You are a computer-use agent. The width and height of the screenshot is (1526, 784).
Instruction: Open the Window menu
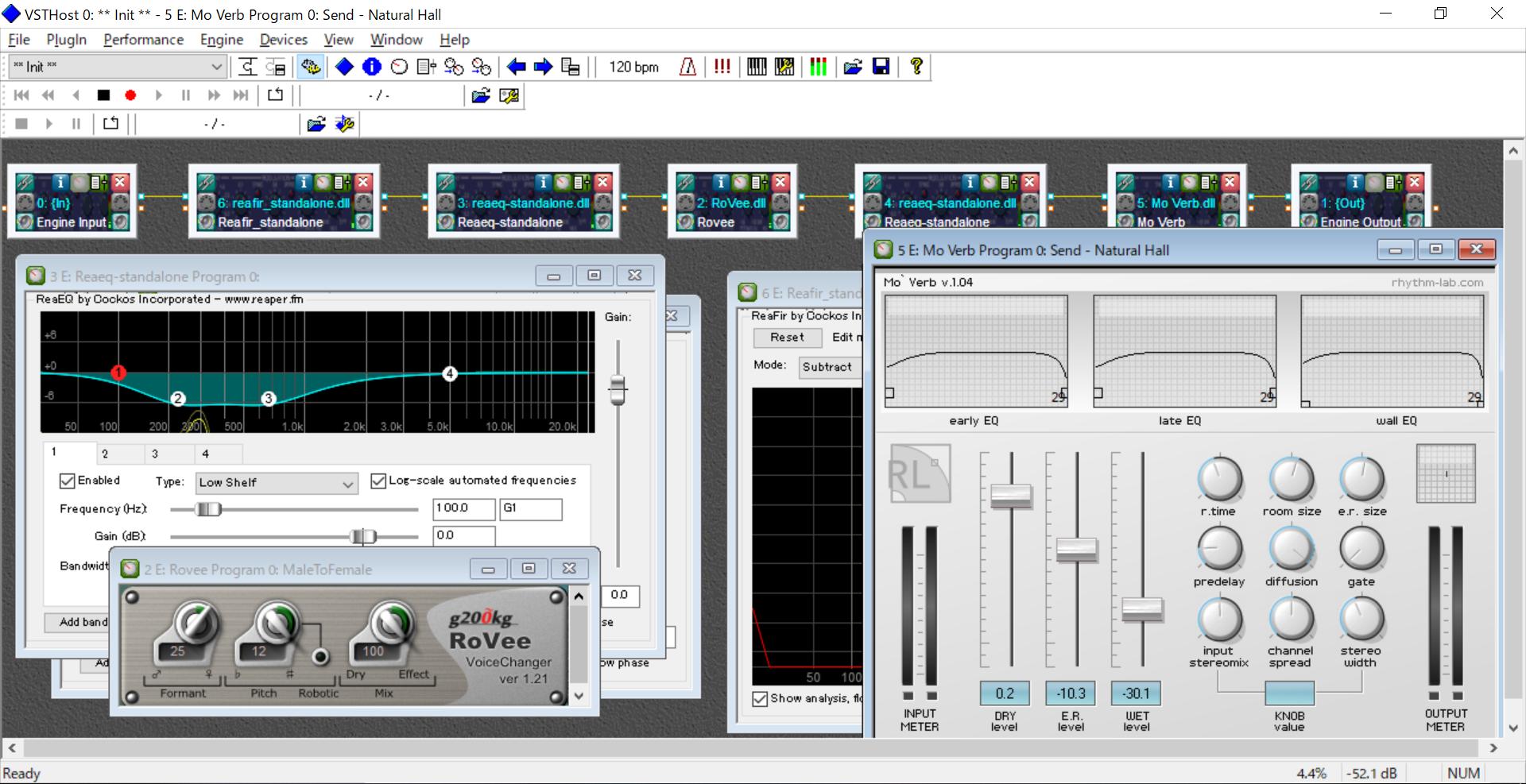[396, 40]
